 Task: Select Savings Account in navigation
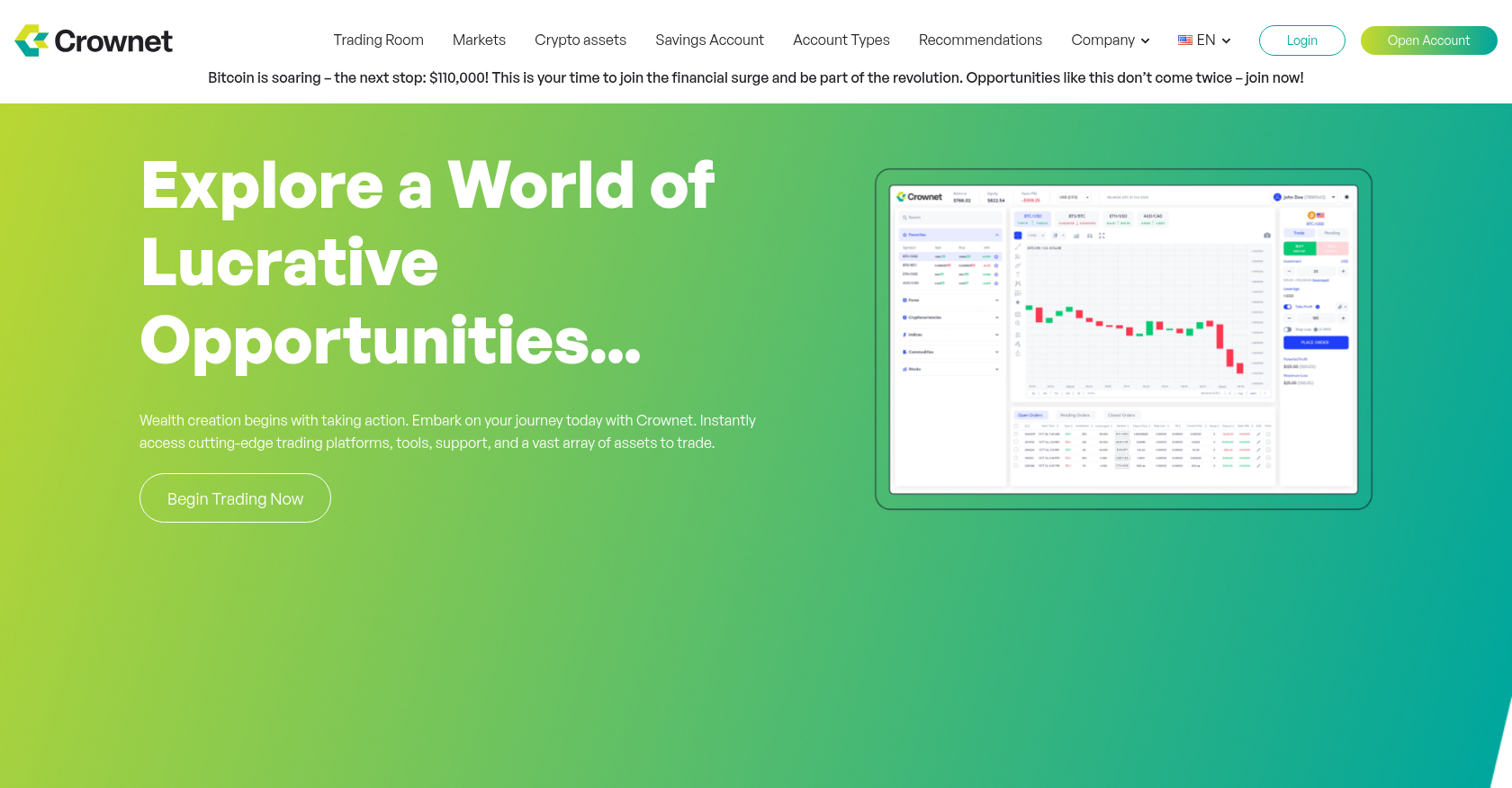pyautogui.click(x=709, y=40)
